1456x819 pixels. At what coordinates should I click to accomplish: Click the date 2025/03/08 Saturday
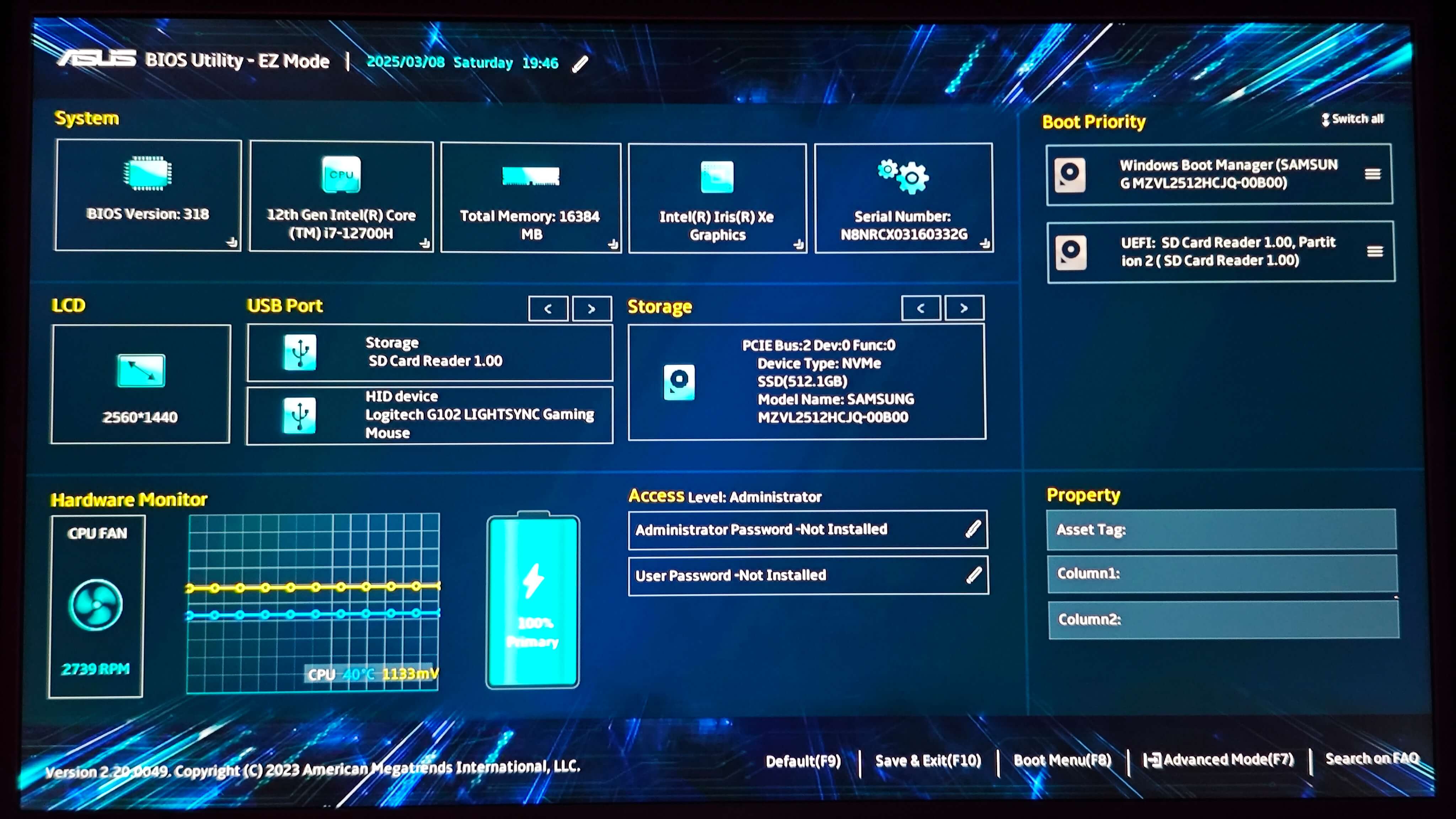tap(440, 62)
